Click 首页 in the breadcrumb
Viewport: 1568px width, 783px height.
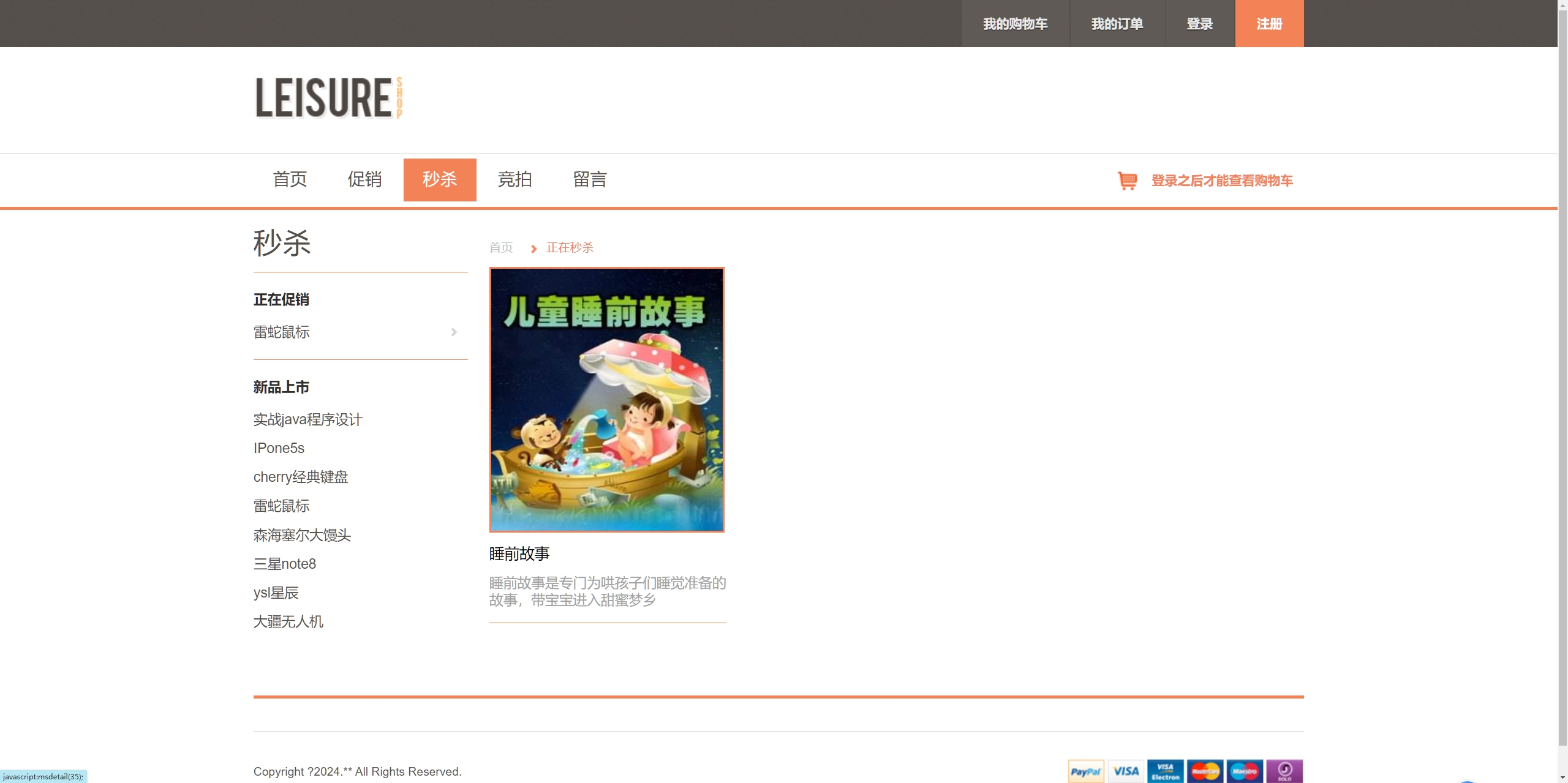(501, 247)
